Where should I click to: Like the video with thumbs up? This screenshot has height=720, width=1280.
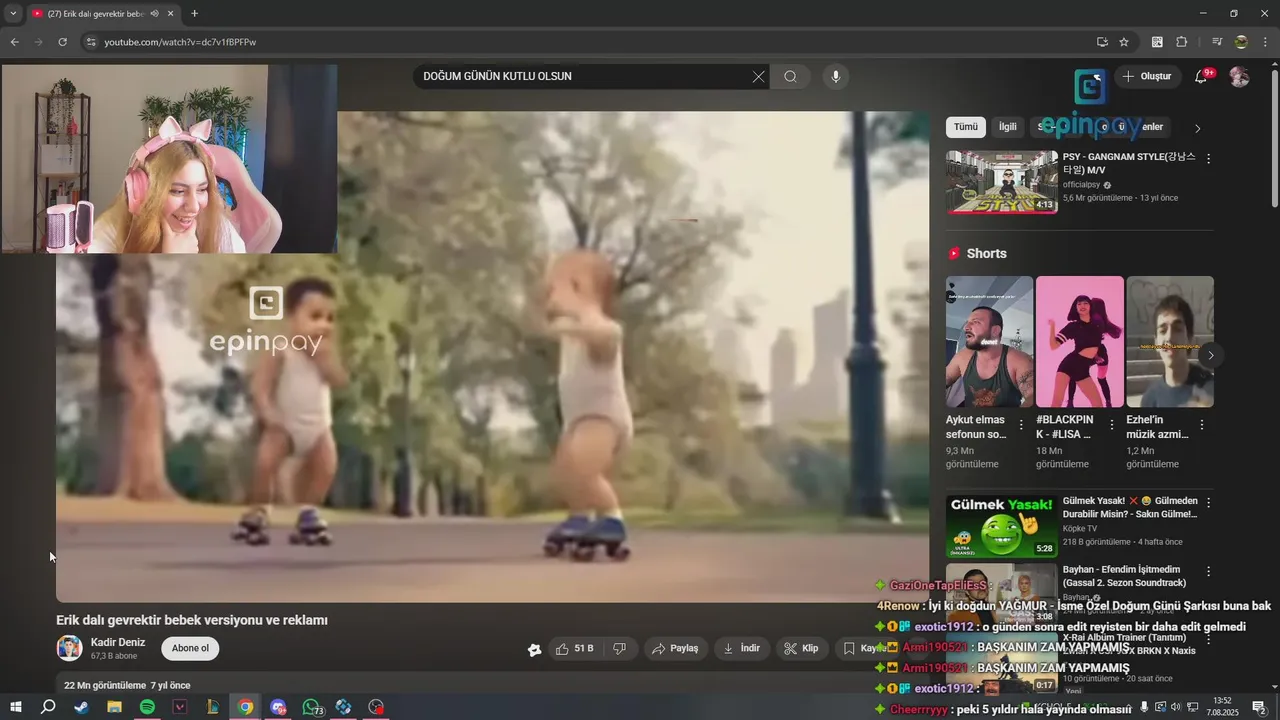click(575, 649)
